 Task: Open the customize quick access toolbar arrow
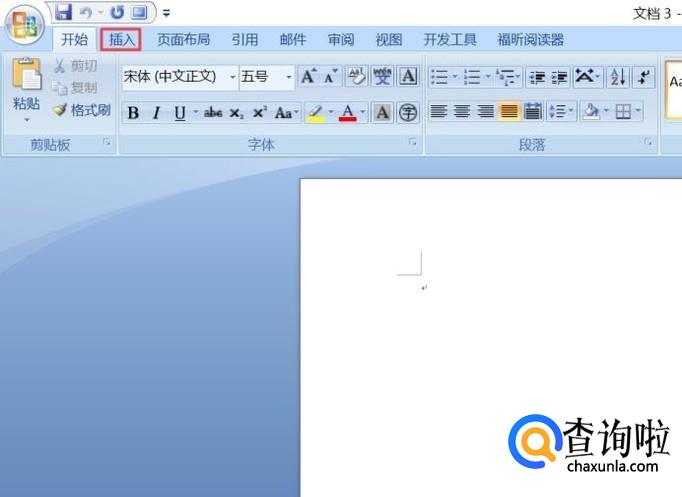tap(166, 13)
